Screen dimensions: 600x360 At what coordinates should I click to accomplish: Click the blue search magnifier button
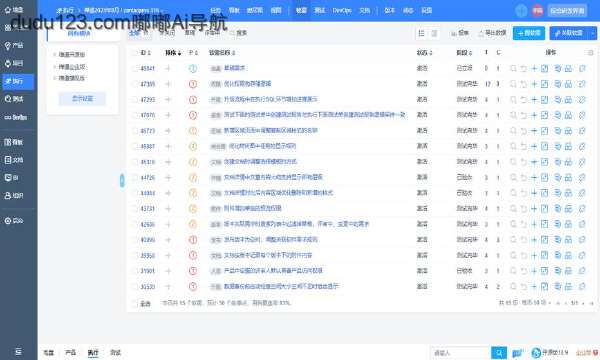499,352
